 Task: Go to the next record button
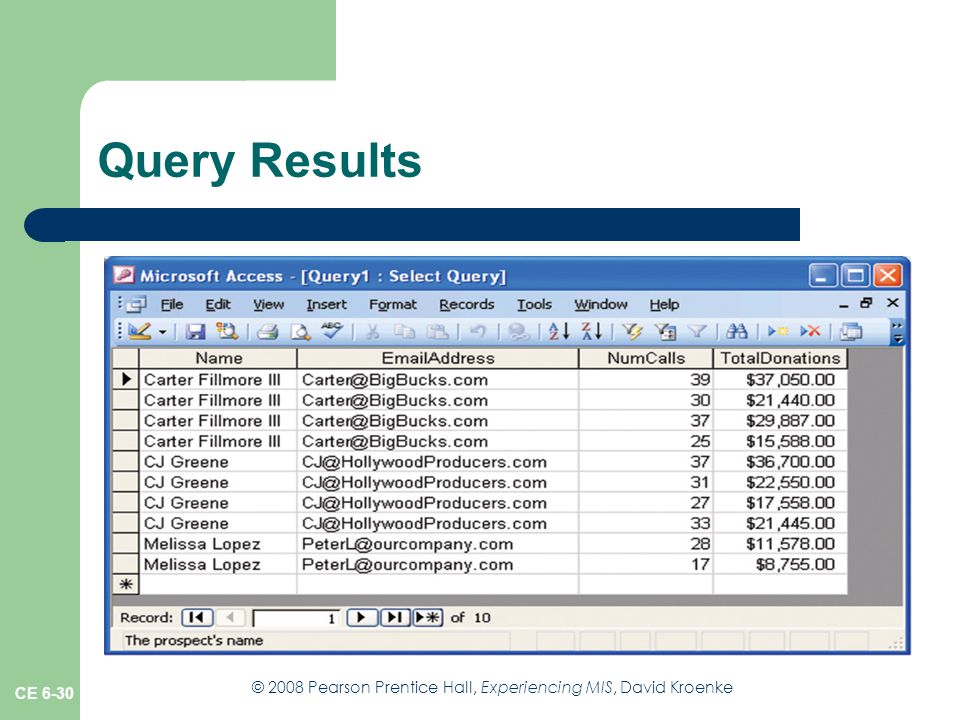click(x=362, y=617)
